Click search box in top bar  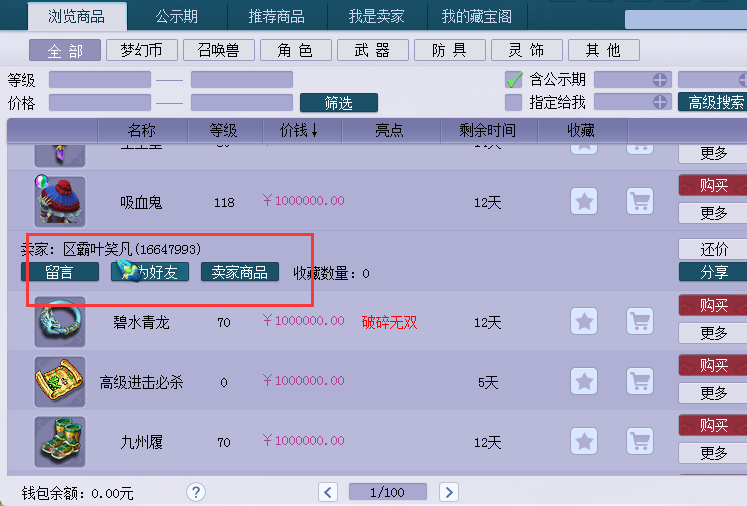coord(686,20)
